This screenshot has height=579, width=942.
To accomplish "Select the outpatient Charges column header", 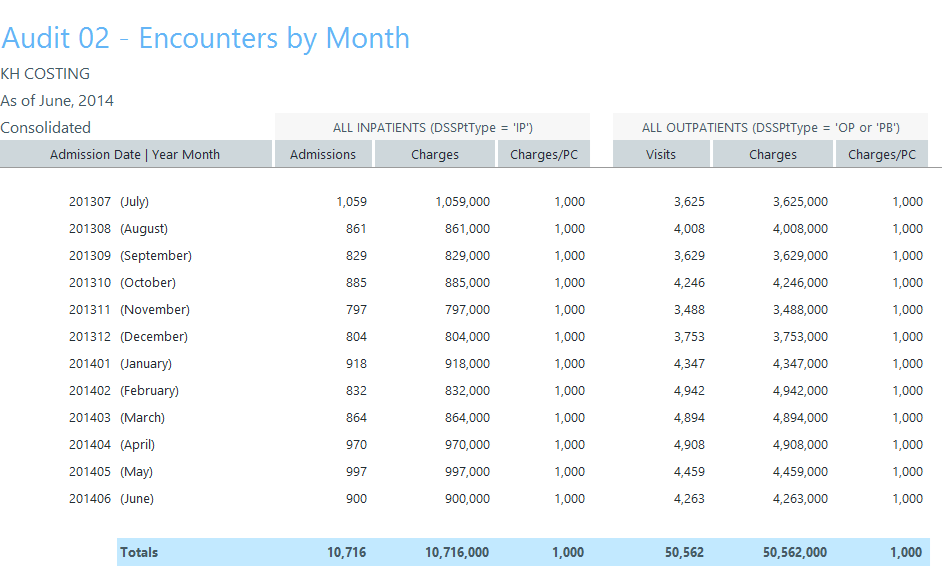I will (773, 154).
